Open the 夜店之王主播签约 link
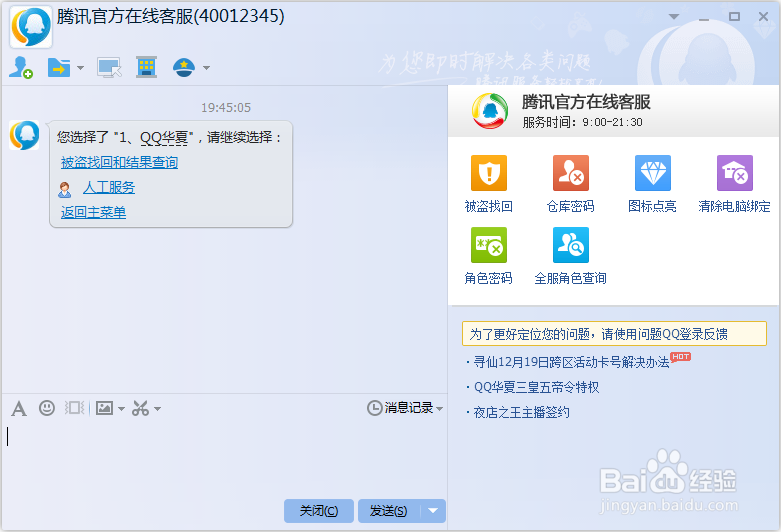 (x=521, y=412)
